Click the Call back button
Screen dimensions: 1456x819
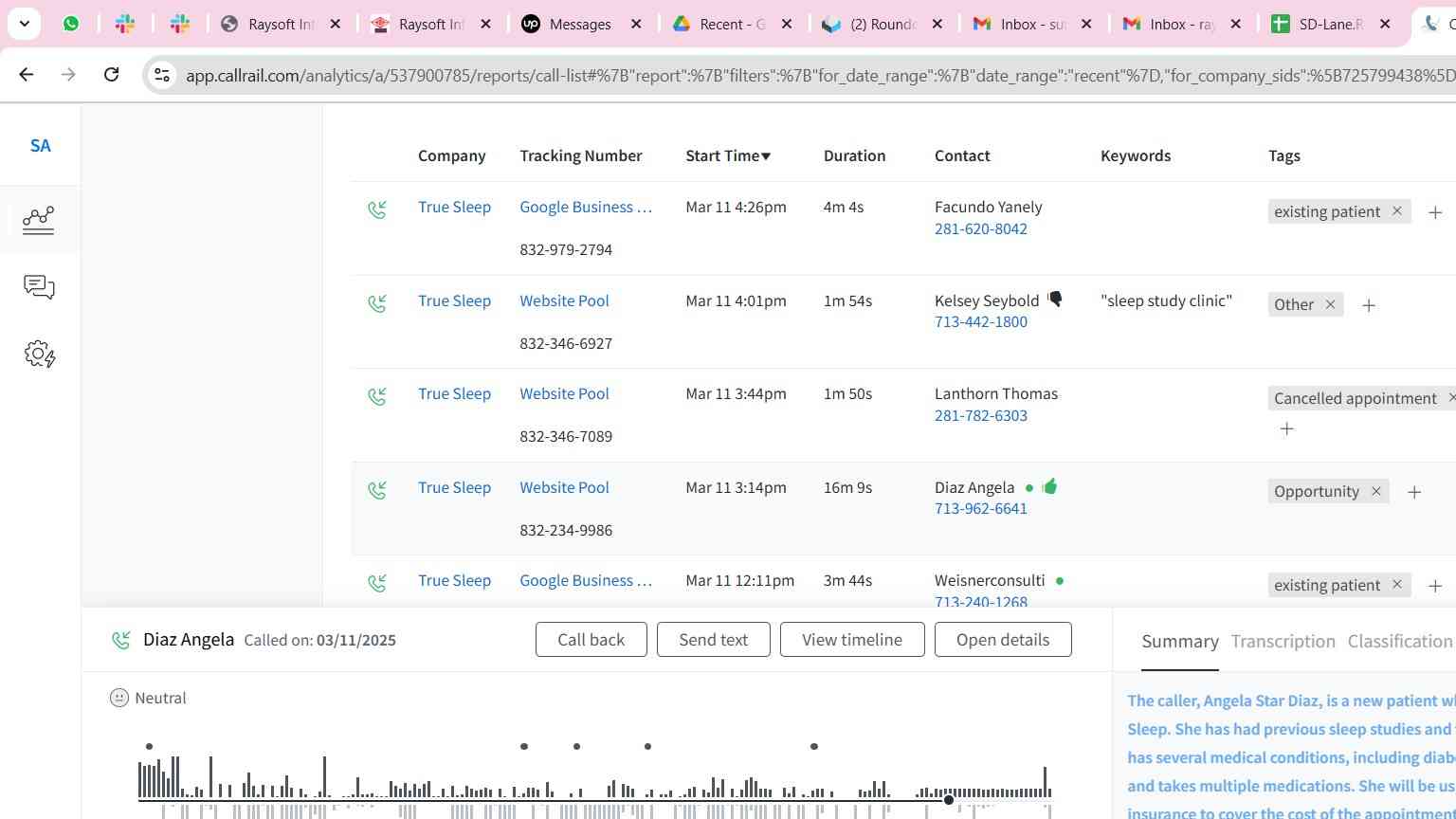tap(591, 640)
